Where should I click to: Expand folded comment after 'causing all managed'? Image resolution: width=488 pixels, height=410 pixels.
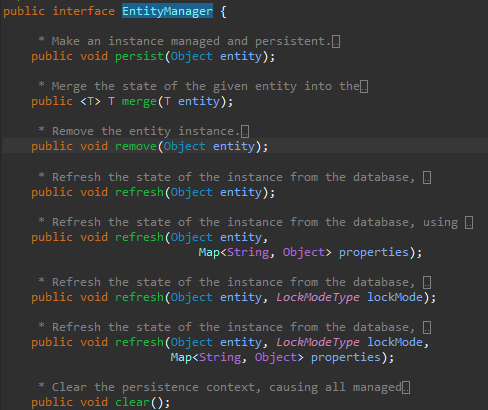[406, 388]
